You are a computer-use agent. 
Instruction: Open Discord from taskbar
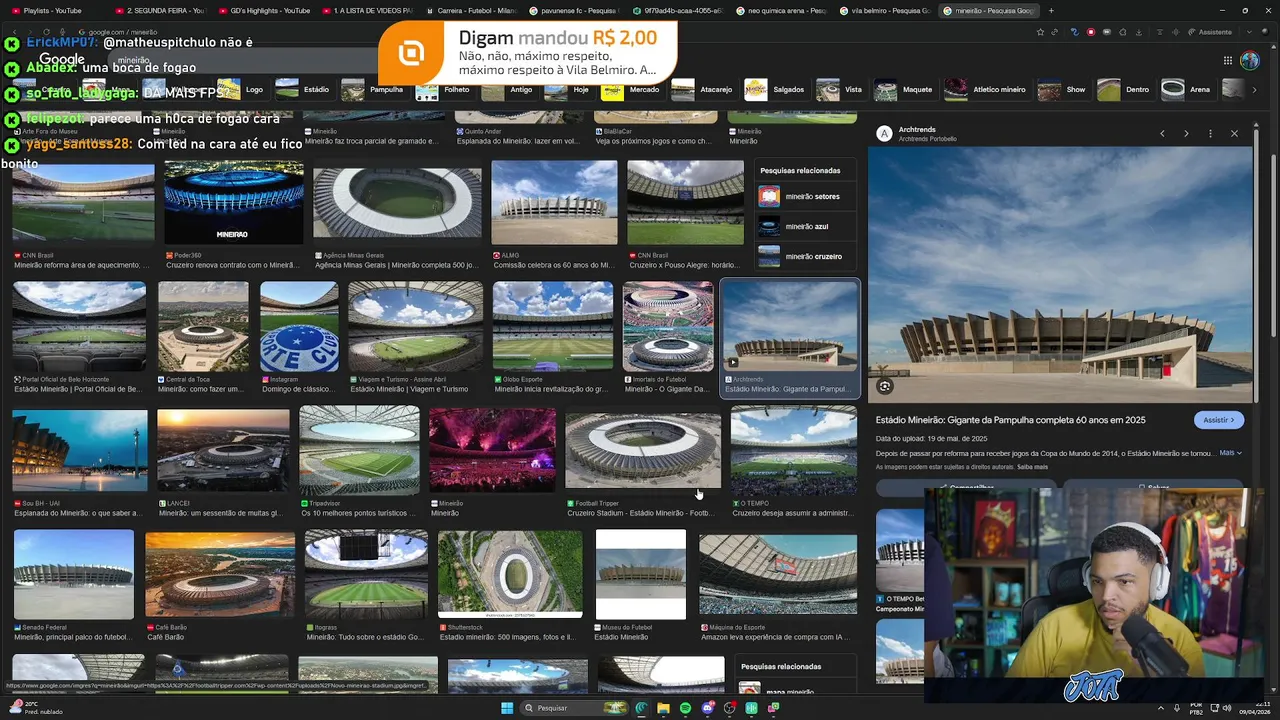coord(708,708)
